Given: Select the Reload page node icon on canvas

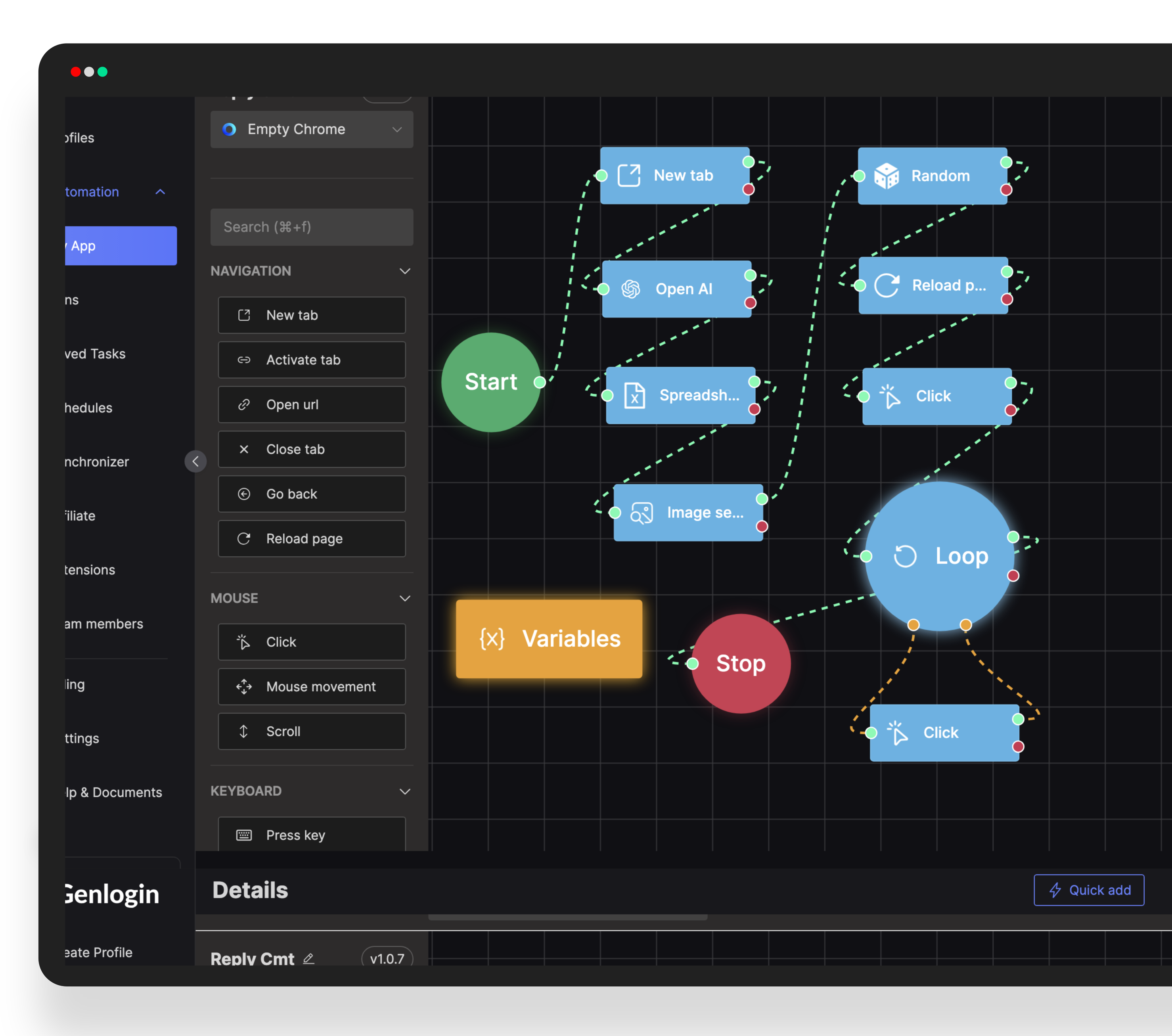Looking at the screenshot, I should point(887,285).
